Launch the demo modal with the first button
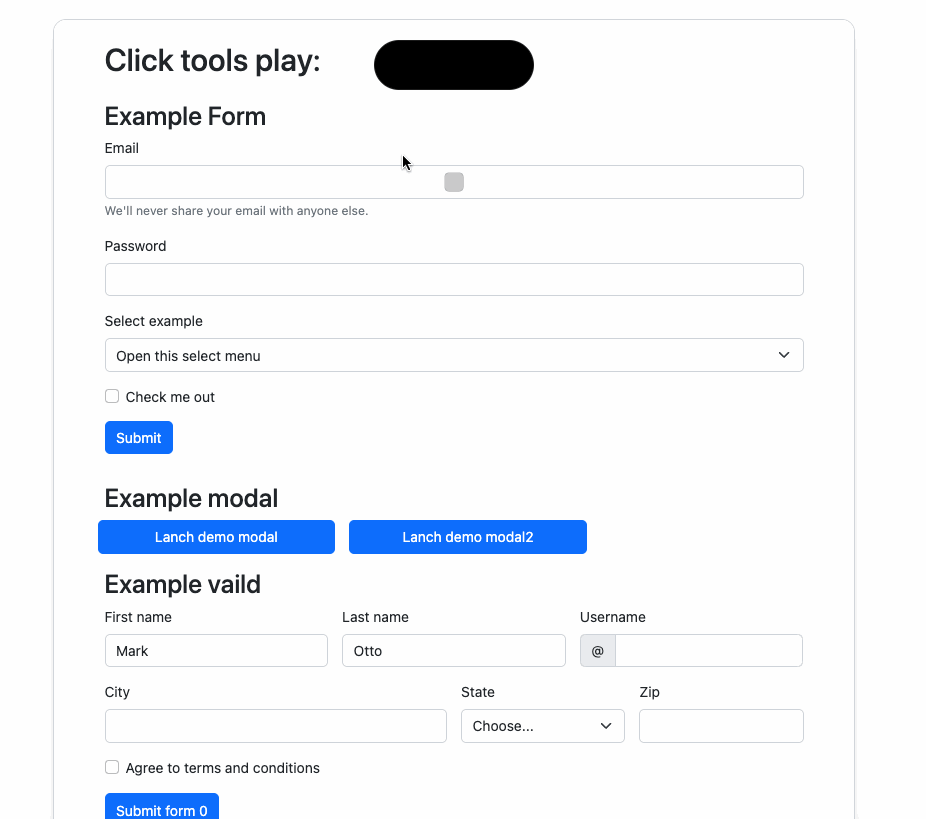 [x=216, y=537]
